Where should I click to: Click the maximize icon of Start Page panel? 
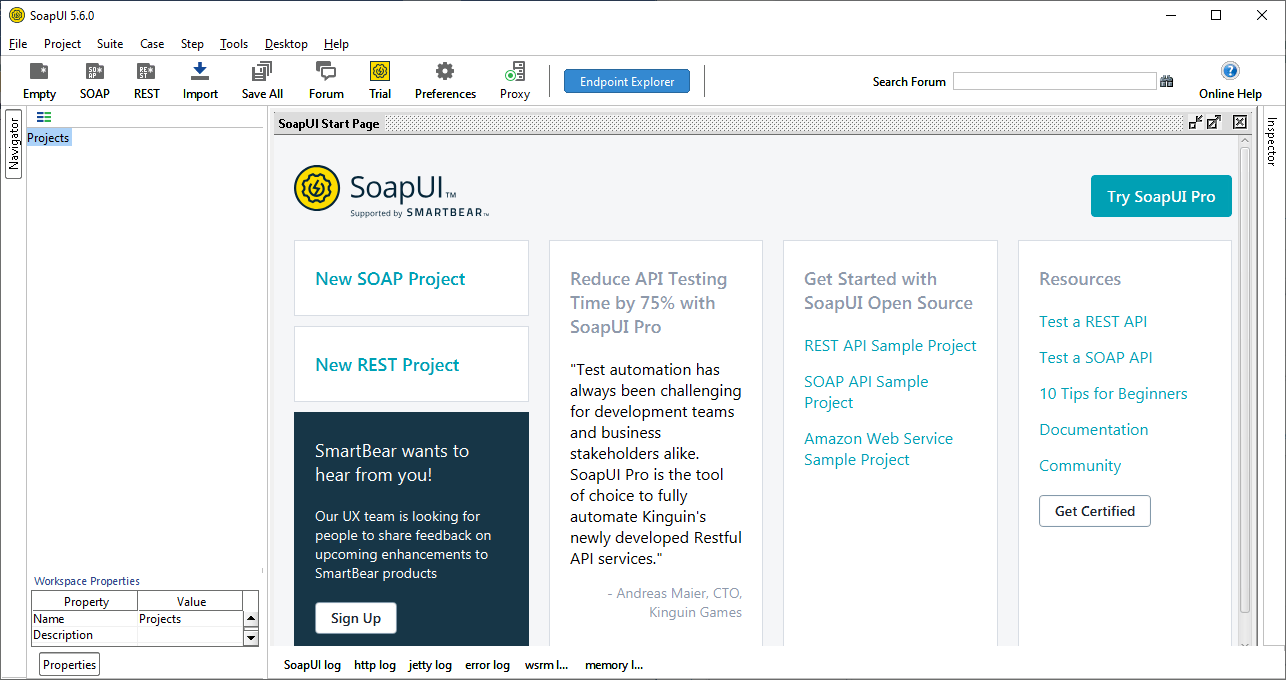pos(1214,122)
